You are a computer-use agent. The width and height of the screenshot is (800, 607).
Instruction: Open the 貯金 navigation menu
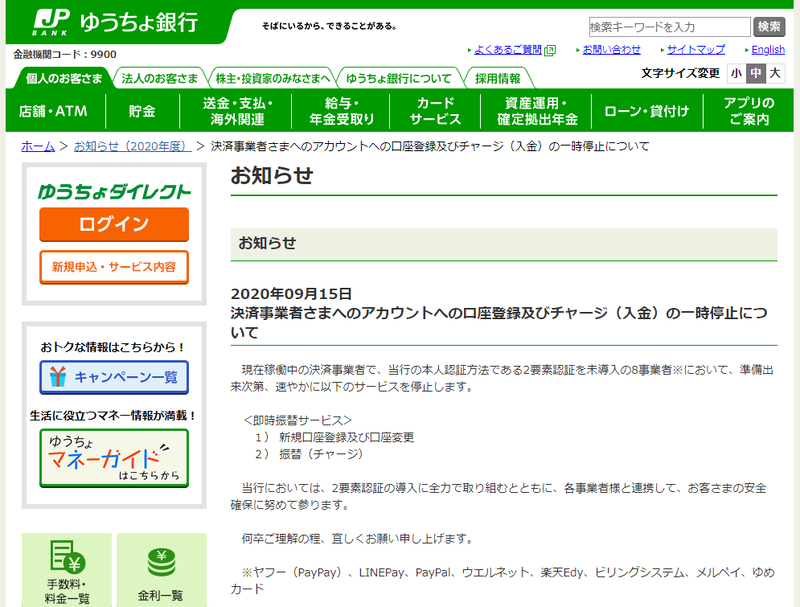(142, 111)
